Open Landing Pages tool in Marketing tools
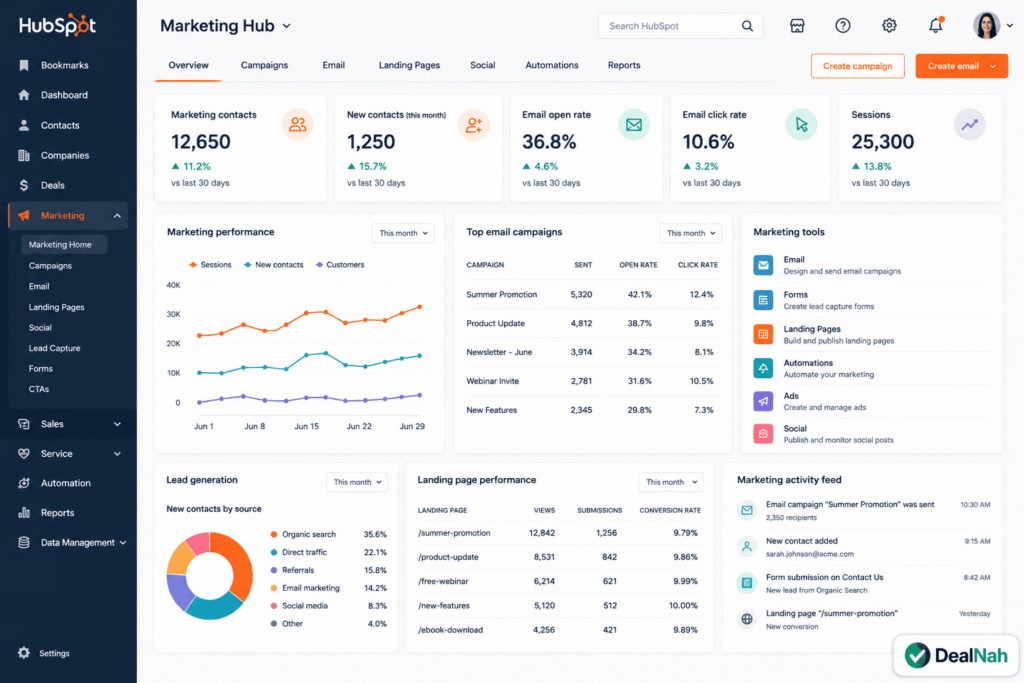 coord(871,334)
